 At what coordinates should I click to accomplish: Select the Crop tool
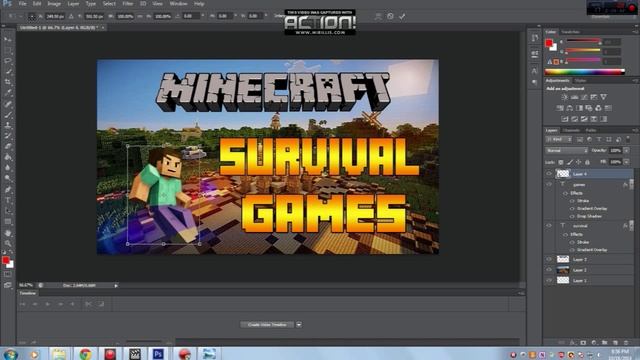pos(8,82)
